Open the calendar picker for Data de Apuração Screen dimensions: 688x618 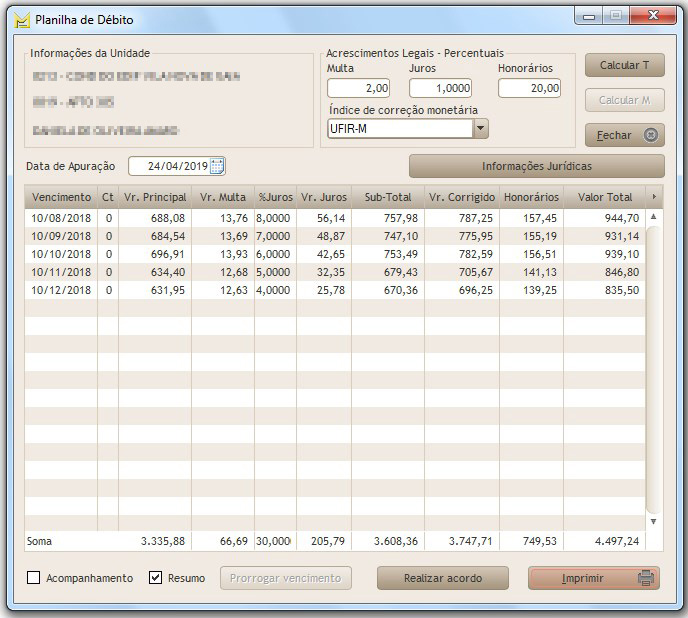tap(217, 166)
